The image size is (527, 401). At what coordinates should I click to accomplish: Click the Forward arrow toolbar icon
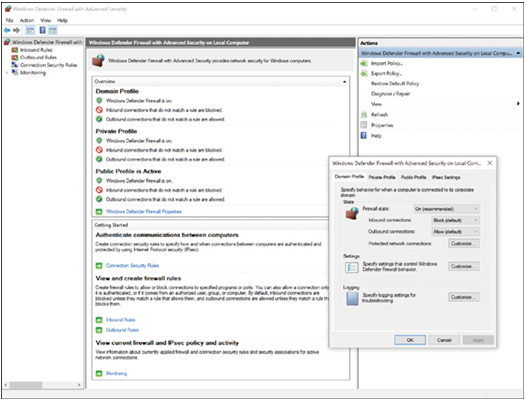coord(16,30)
